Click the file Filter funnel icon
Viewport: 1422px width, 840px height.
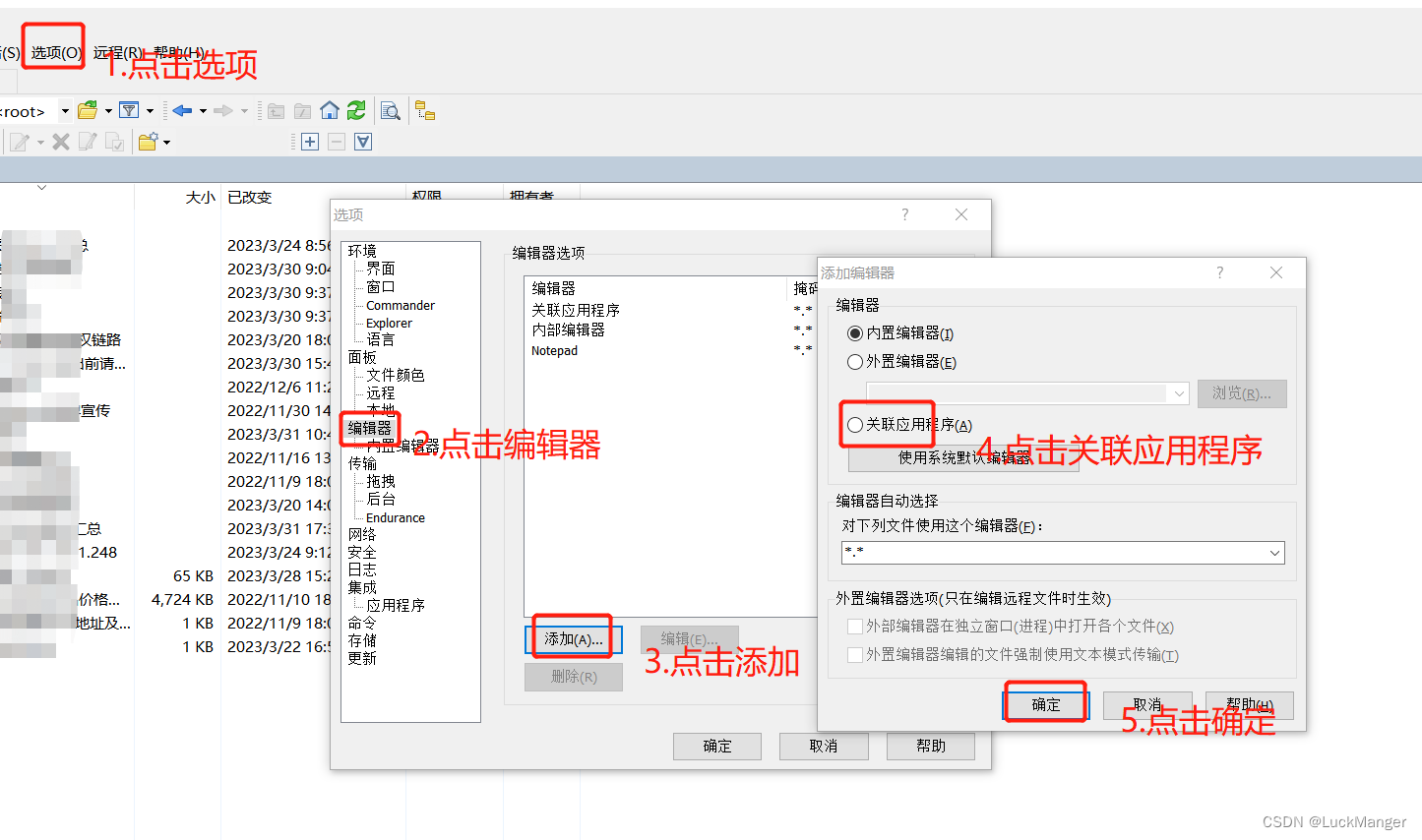click(x=129, y=110)
